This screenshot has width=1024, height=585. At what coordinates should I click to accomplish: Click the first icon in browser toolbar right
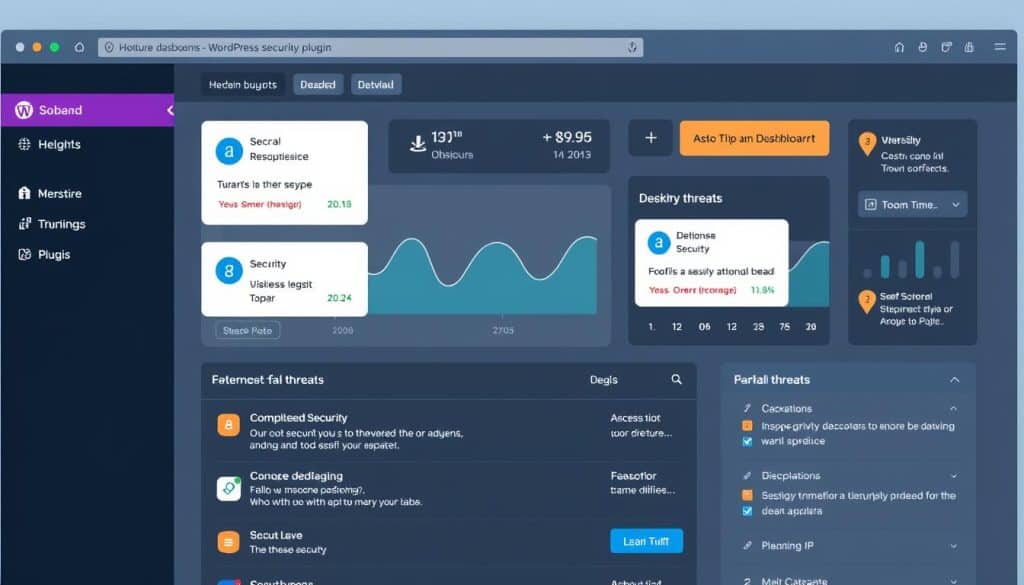pyautogui.click(x=899, y=47)
